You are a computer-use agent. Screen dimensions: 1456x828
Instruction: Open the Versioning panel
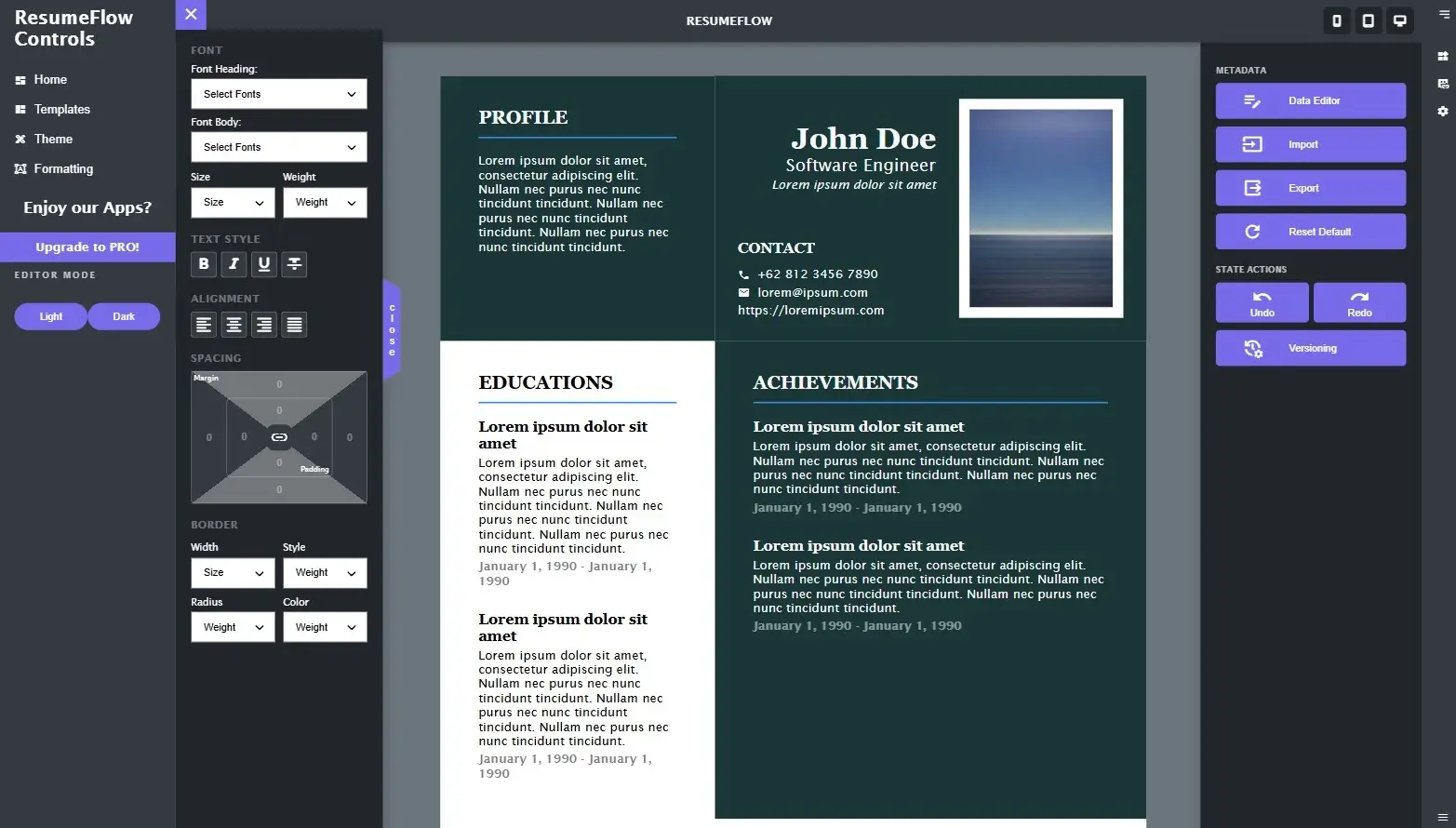1310,348
